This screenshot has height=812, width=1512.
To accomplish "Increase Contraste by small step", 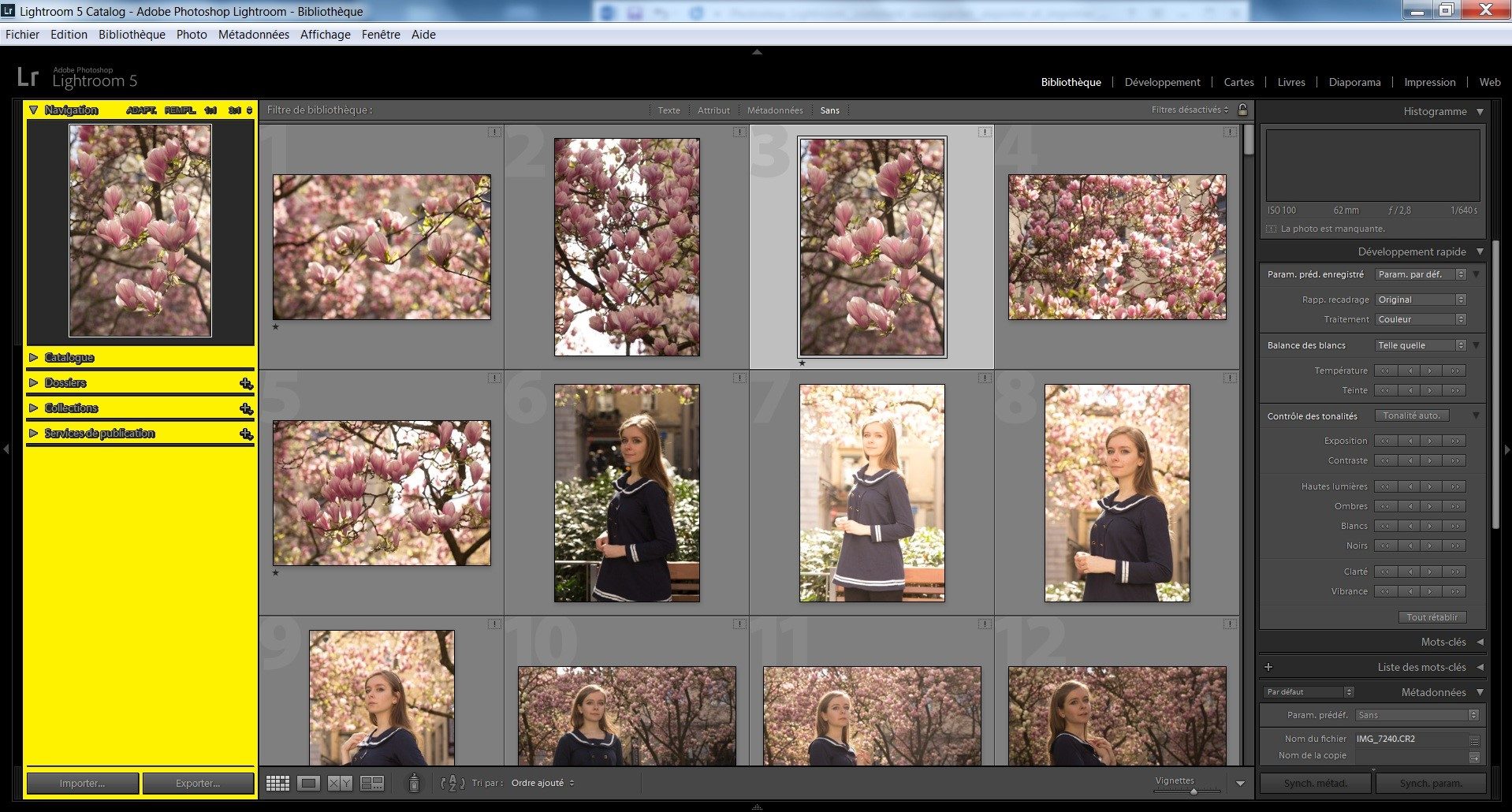I will pos(1430,460).
